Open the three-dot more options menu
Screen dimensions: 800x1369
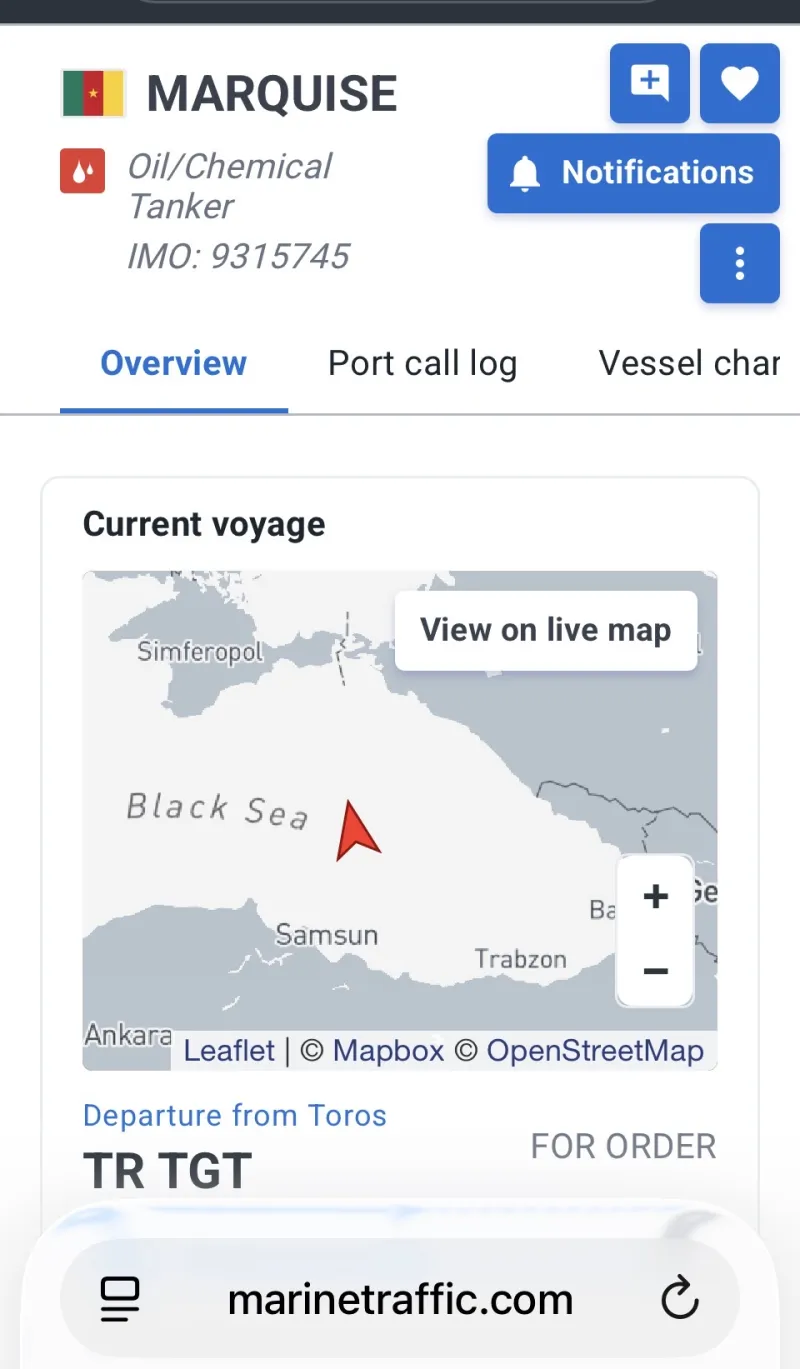[739, 263]
